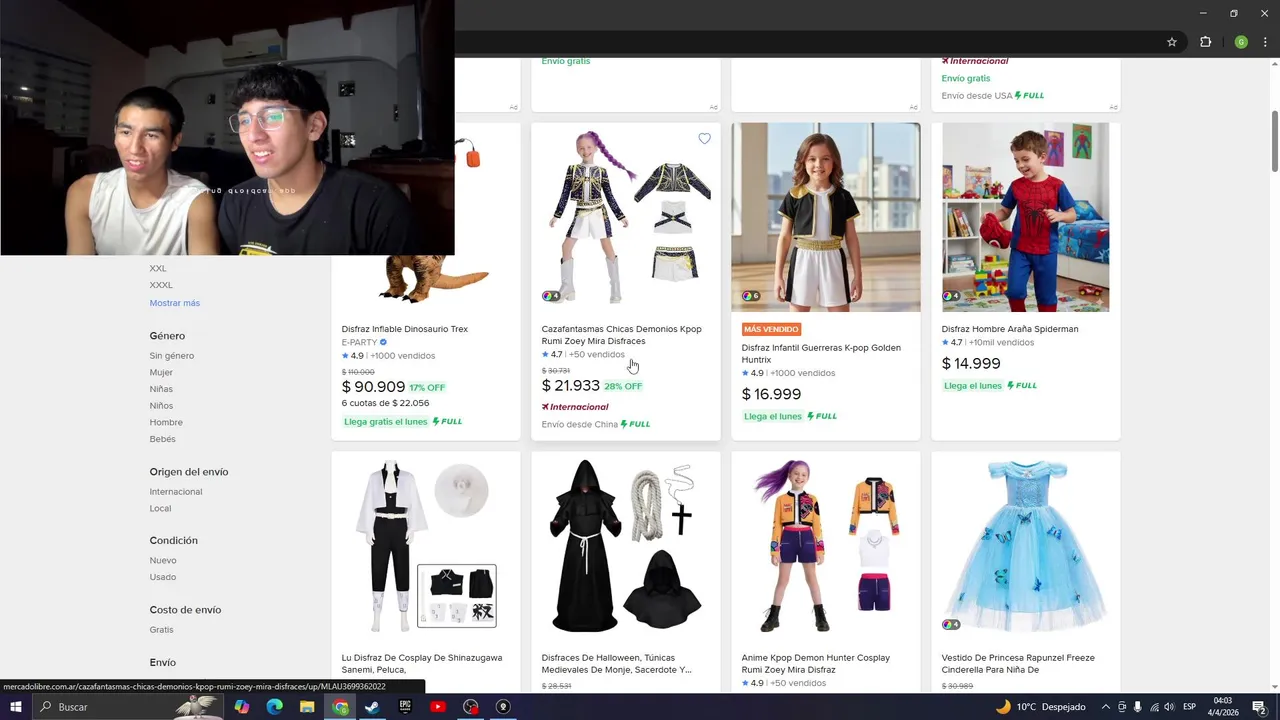Viewport: 1280px width, 720px height.
Task: Click the Anime Kpop Demon Hunter product image
Action: point(826,546)
